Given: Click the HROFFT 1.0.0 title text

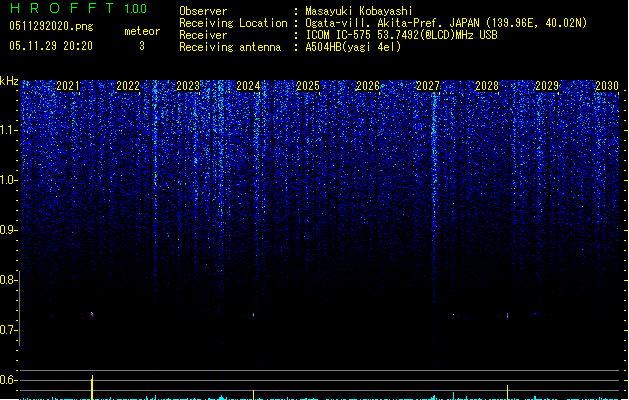Looking at the screenshot, I should (79, 8).
